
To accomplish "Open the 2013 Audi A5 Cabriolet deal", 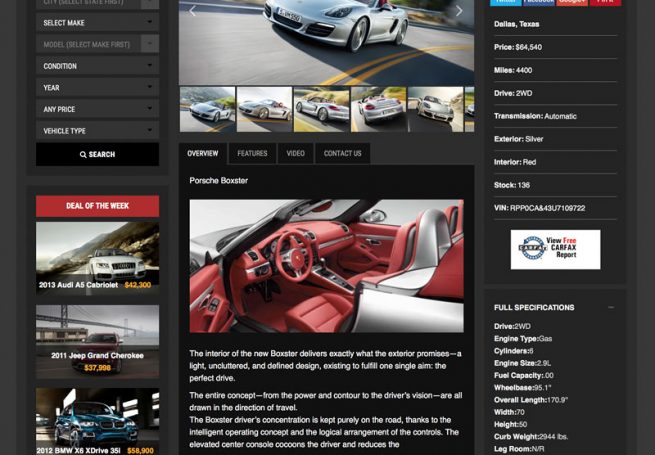I will (x=97, y=259).
